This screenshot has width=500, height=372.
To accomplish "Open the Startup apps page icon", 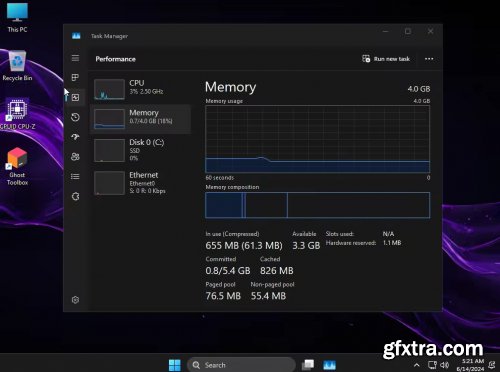I will click(x=75, y=137).
